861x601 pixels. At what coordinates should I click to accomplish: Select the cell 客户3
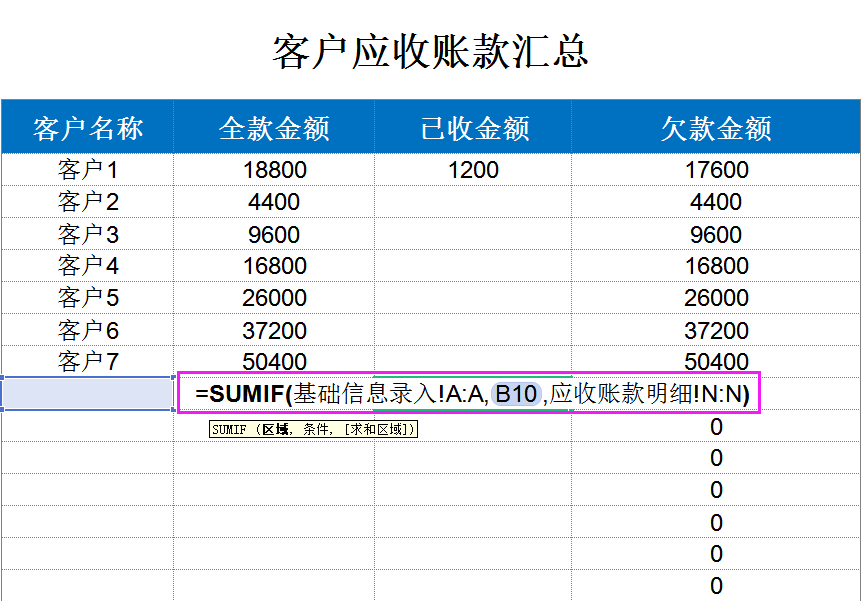tap(88, 234)
